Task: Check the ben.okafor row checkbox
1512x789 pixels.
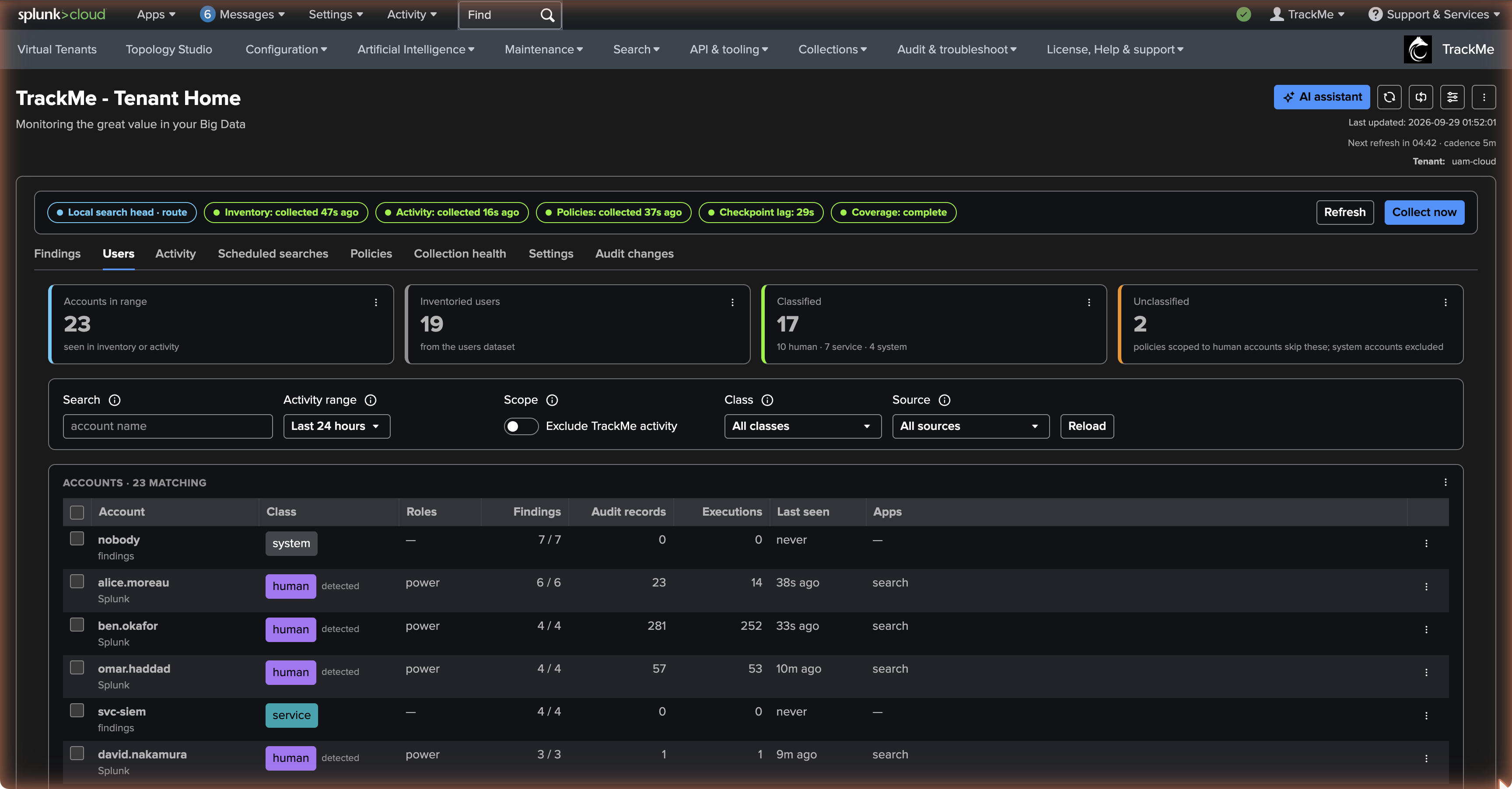Action: [x=77, y=625]
